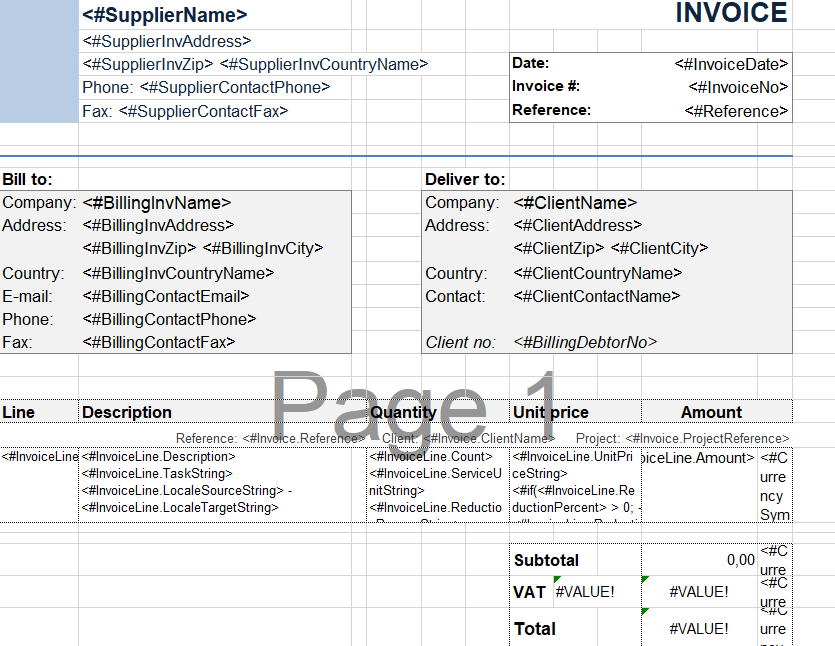Select the <#BillingContactFax> cell
The image size is (835, 646).
pos(158,342)
